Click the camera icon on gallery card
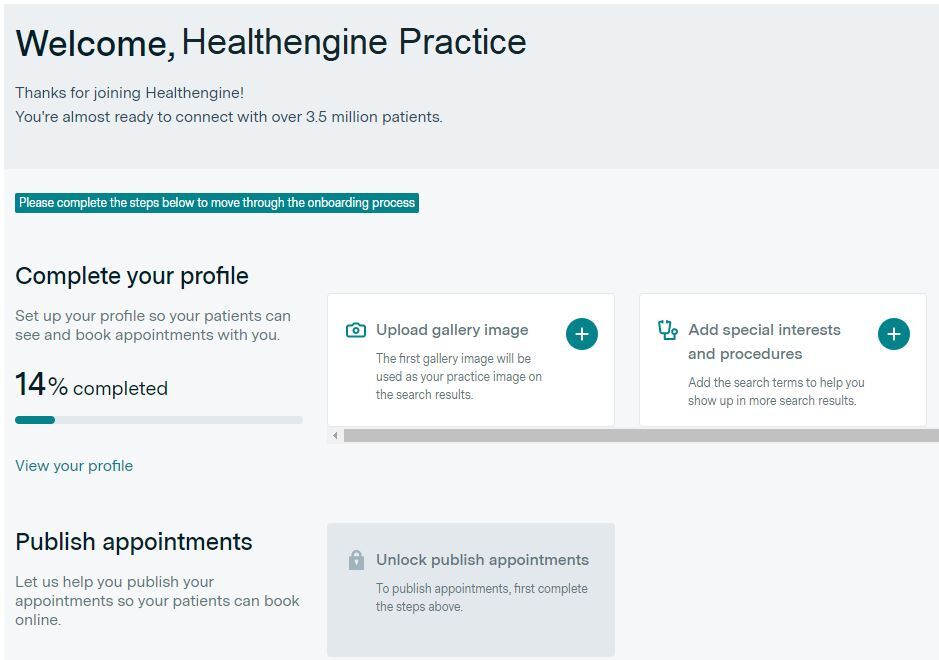The width and height of the screenshot is (939, 660). tap(355, 330)
